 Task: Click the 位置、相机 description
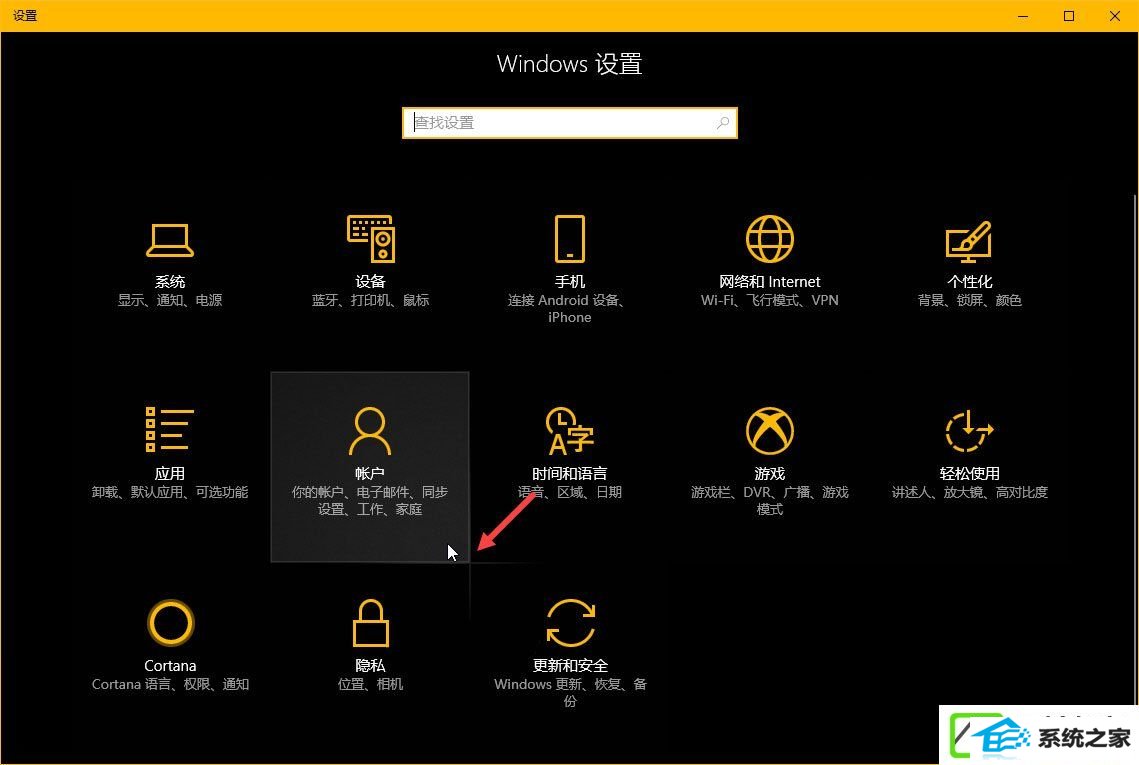pyautogui.click(x=370, y=684)
